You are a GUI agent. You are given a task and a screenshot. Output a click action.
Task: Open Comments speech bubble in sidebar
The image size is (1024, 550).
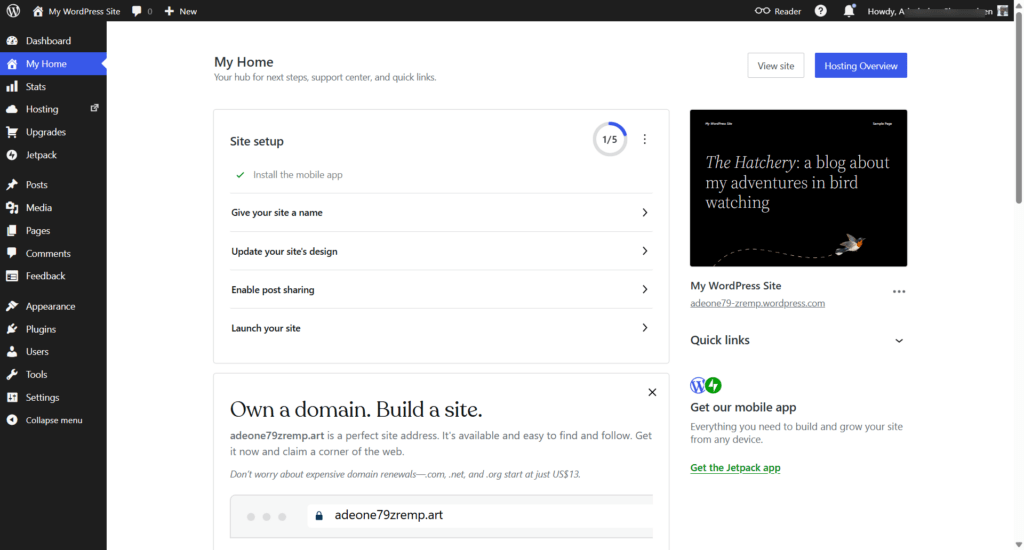tap(12, 253)
